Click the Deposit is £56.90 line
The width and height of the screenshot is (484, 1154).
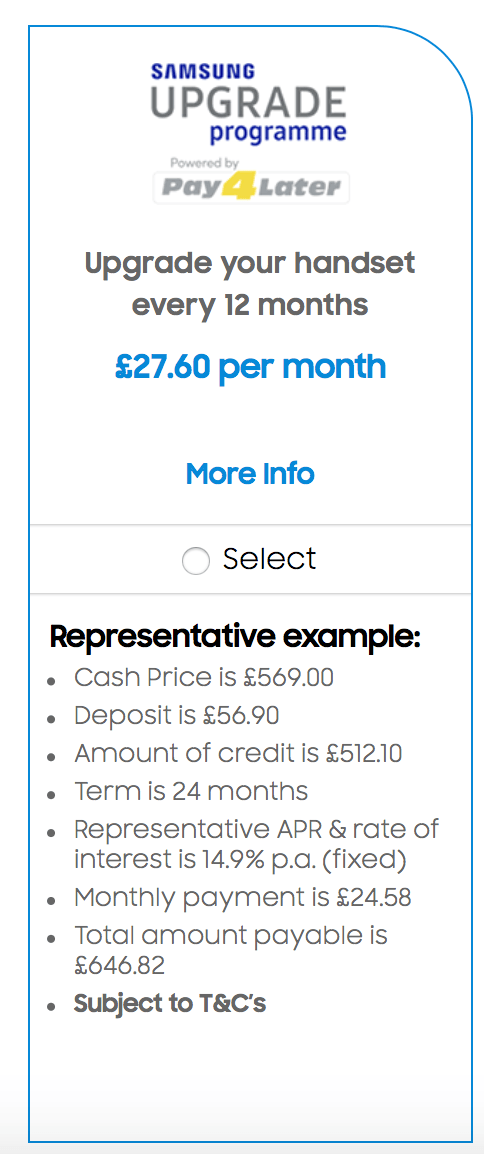[177, 715]
